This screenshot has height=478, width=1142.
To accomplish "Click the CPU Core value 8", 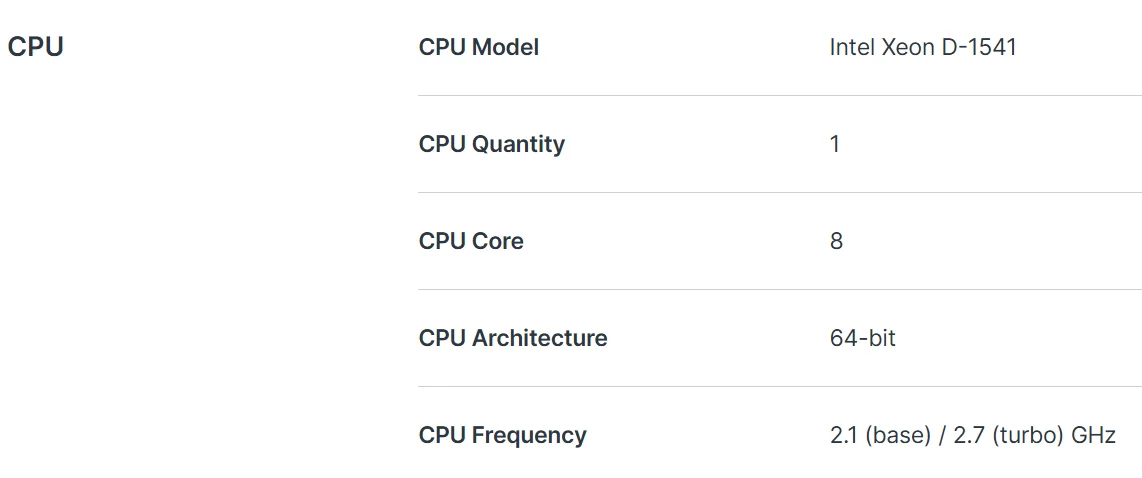I will (x=836, y=241).
